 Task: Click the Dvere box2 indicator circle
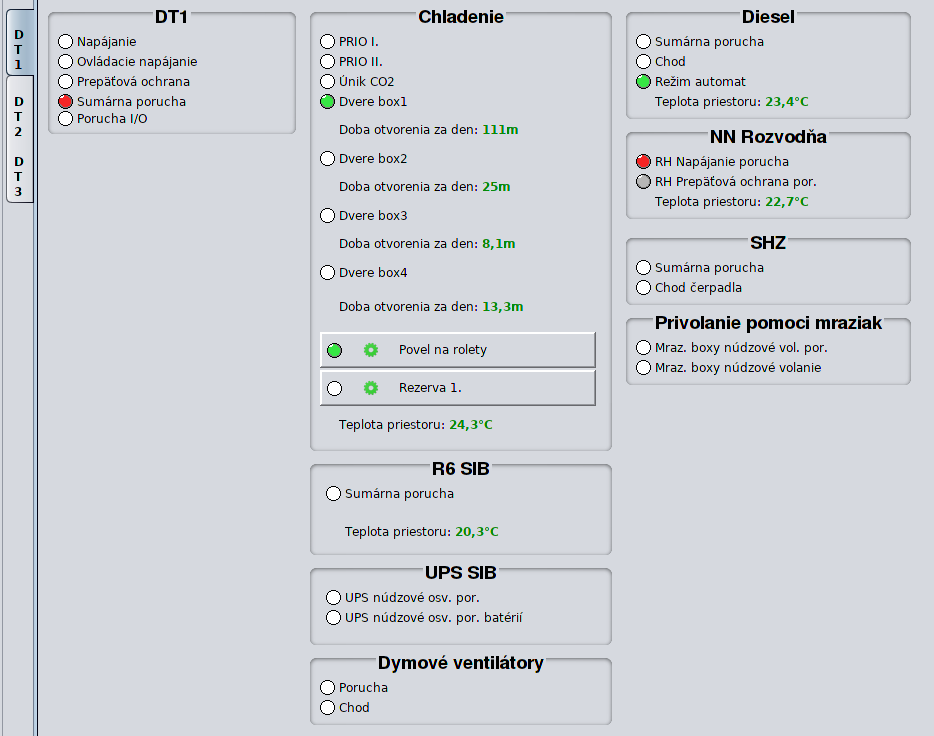click(327, 159)
